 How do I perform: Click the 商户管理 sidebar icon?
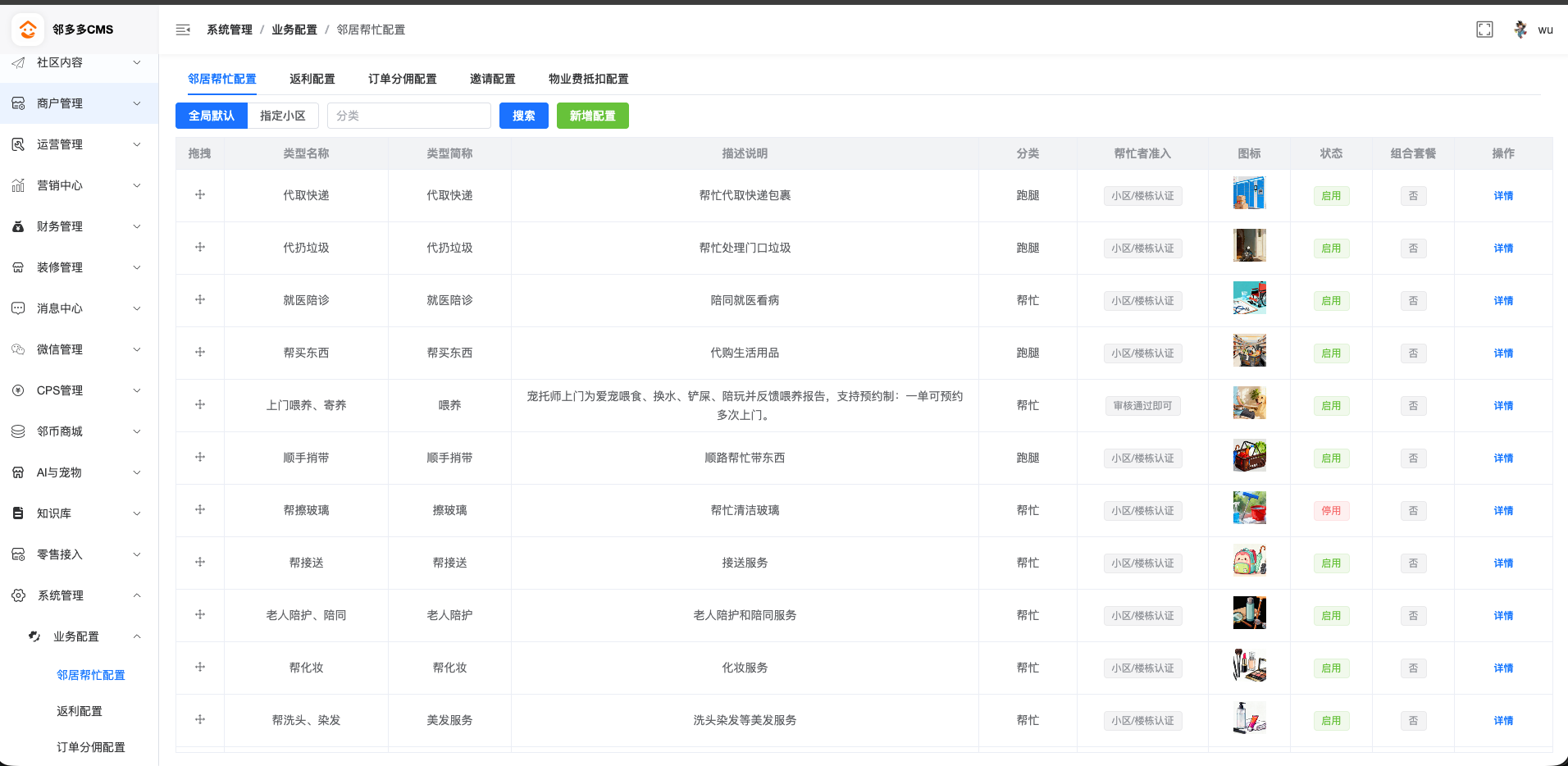tap(18, 103)
